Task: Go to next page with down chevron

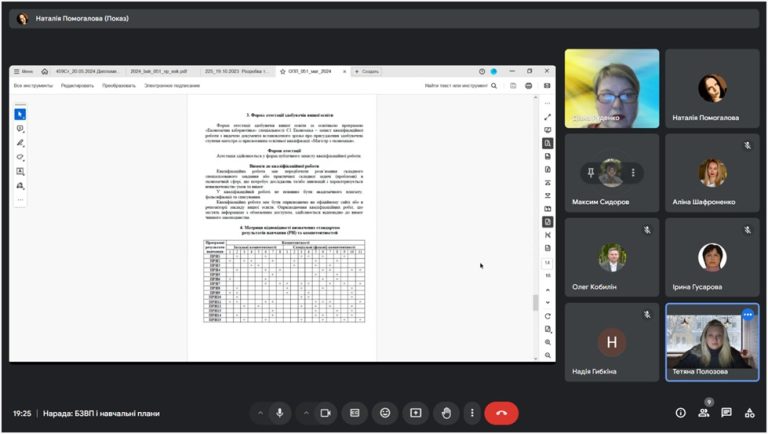Action: [548, 302]
